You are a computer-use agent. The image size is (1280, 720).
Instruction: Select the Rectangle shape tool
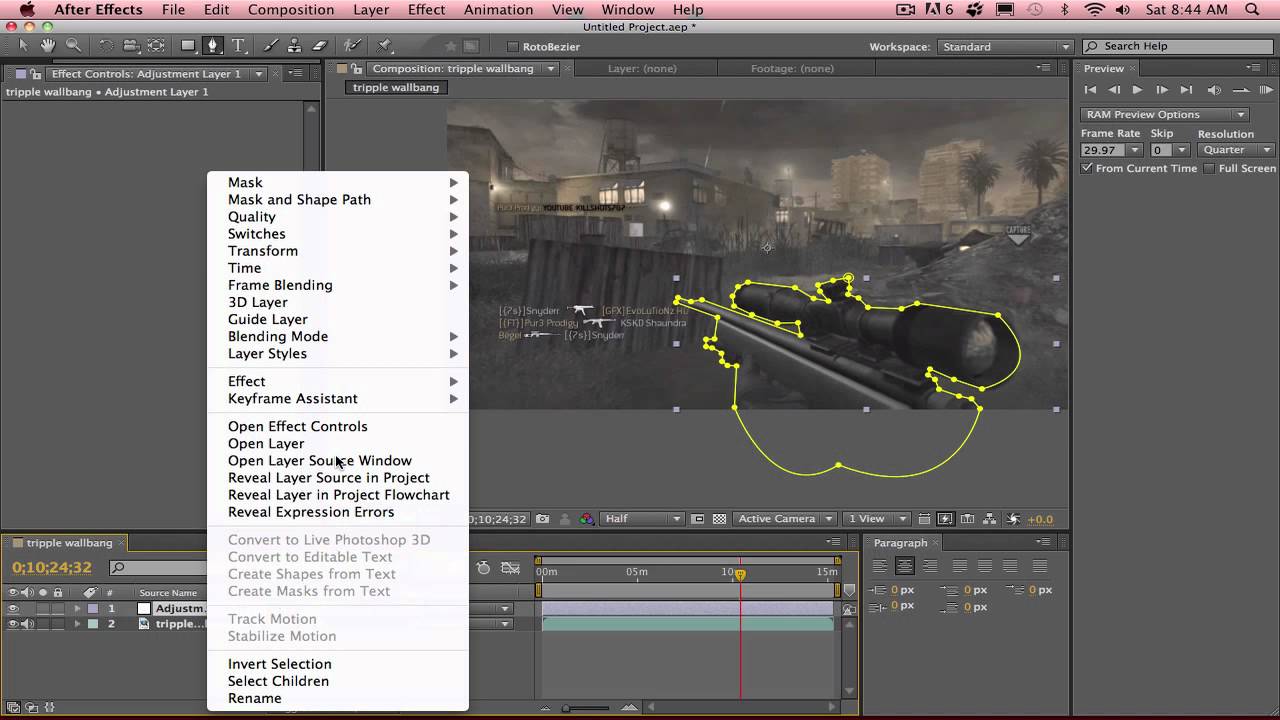[188, 46]
